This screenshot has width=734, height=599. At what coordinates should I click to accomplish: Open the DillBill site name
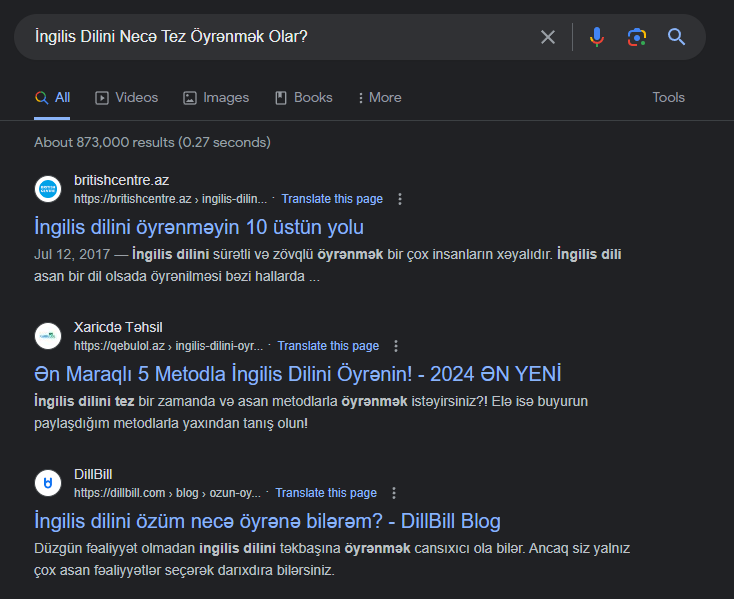click(x=93, y=474)
